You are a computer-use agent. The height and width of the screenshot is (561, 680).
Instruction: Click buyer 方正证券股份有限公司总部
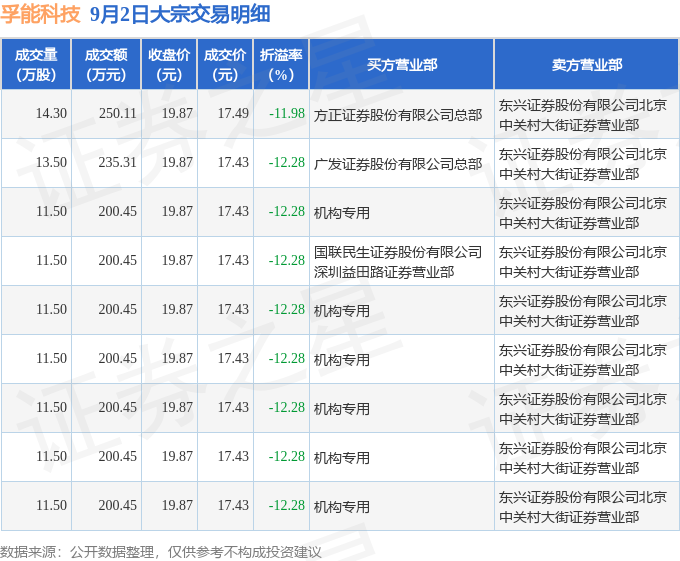(398, 115)
